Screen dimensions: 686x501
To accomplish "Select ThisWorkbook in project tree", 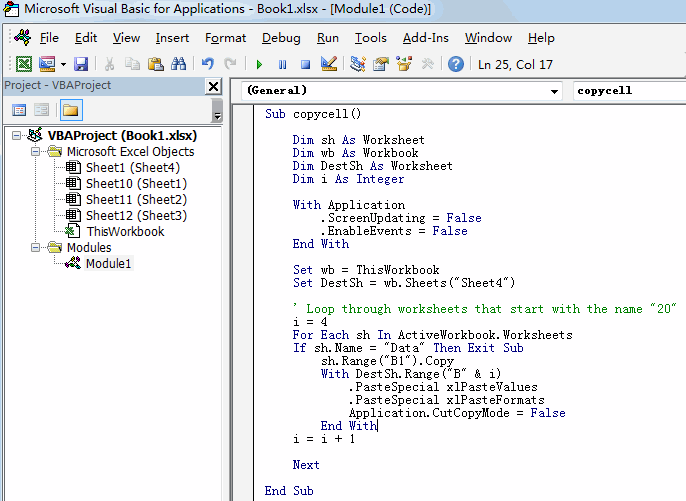I will coord(125,231).
